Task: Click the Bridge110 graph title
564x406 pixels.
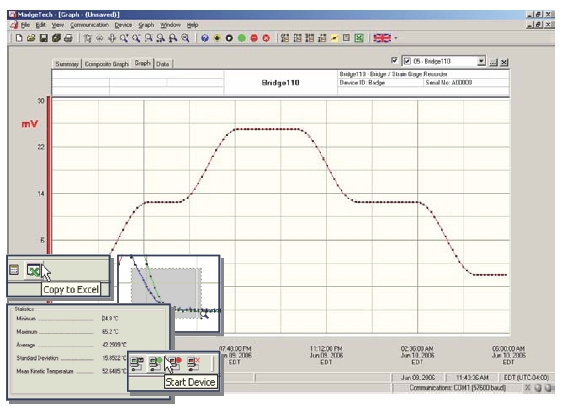Action: click(x=280, y=83)
